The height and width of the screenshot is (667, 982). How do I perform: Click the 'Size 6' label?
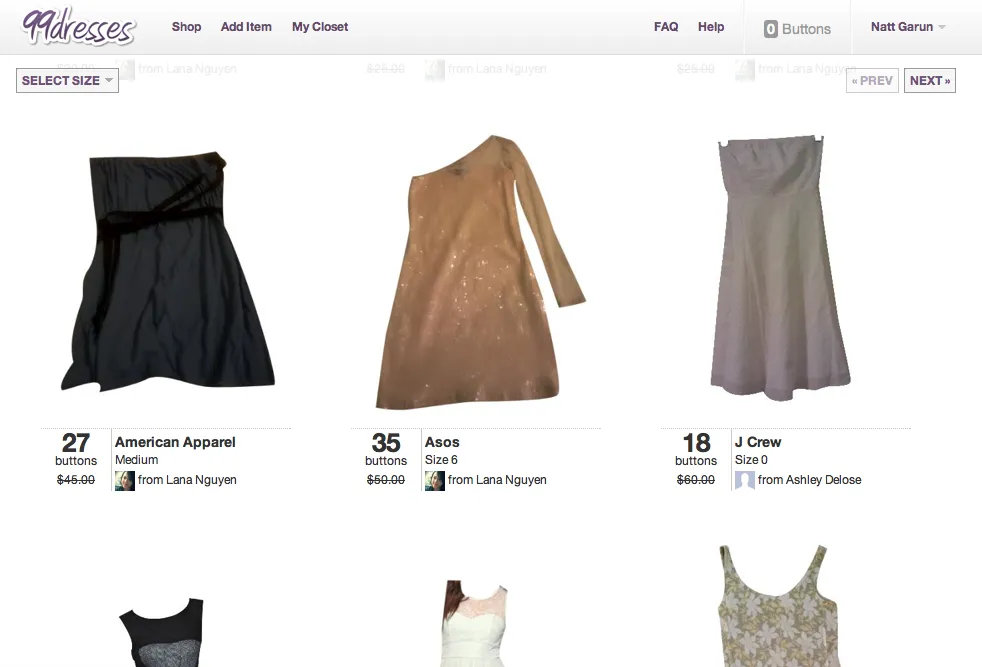coord(441,460)
